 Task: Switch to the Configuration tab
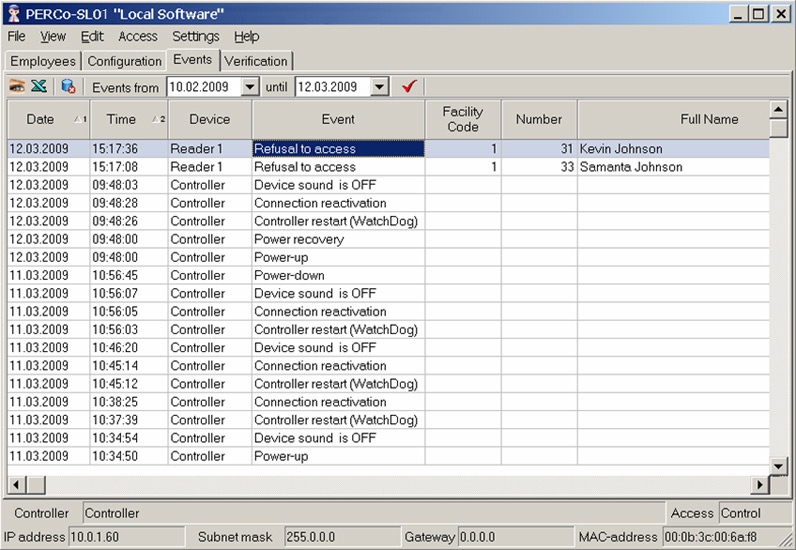coord(124,61)
